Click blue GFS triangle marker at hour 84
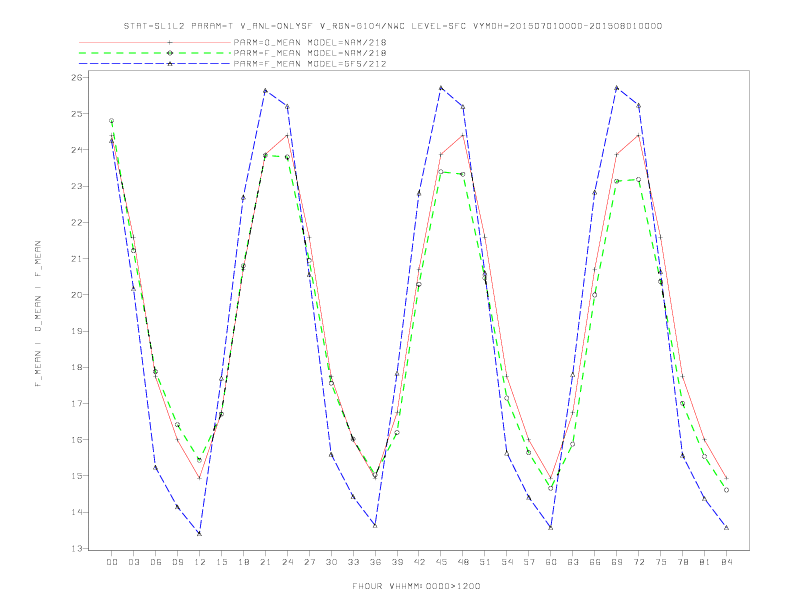The image size is (792, 612). (x=726, y=528)
